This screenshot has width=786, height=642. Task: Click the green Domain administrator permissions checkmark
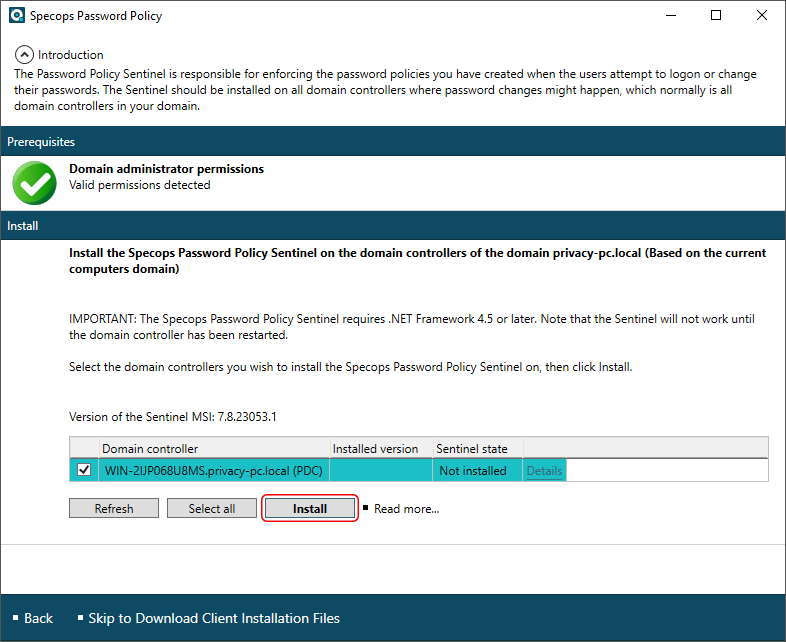click(35, 183)
